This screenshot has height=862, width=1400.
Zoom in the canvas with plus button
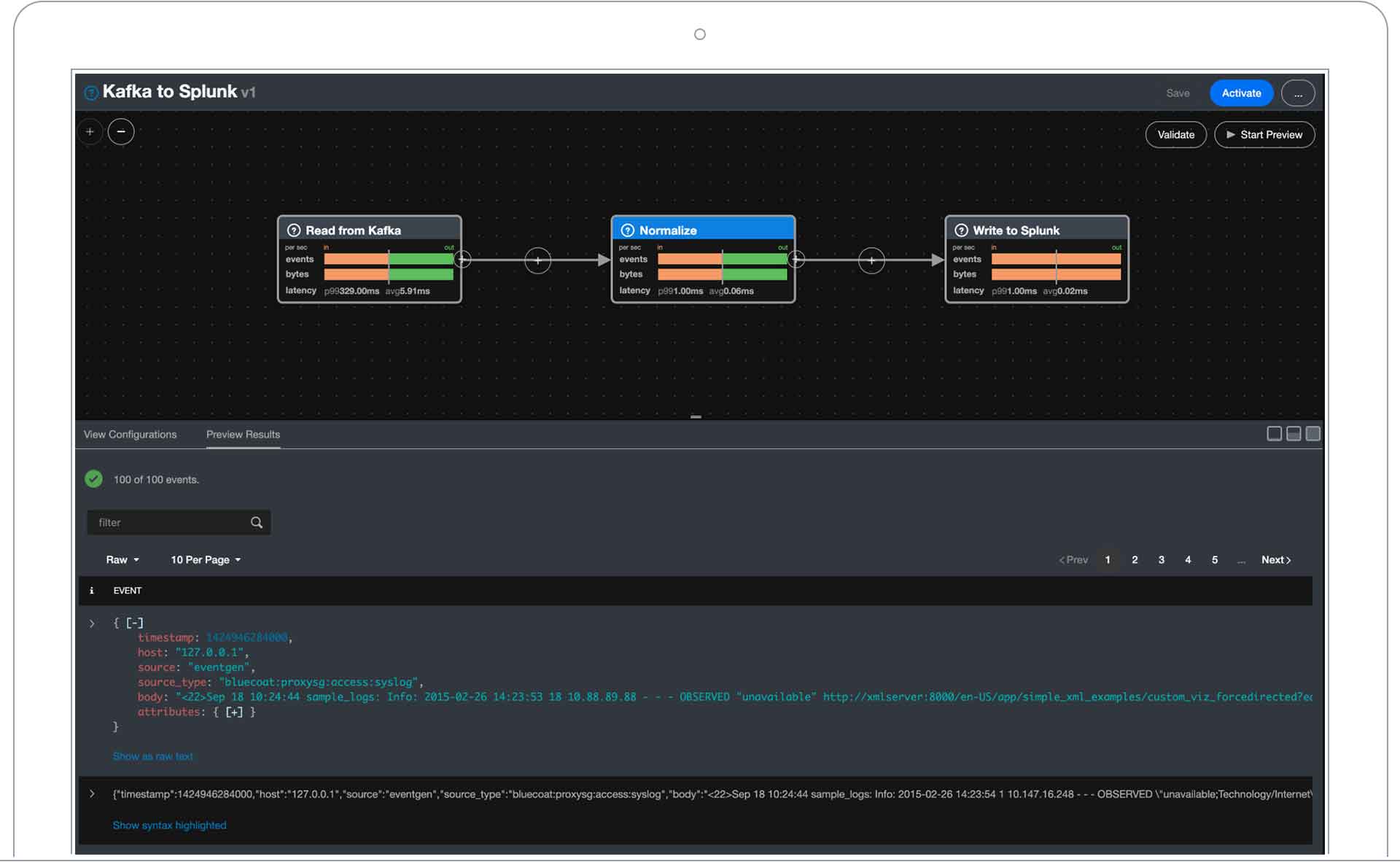point(90,132)
